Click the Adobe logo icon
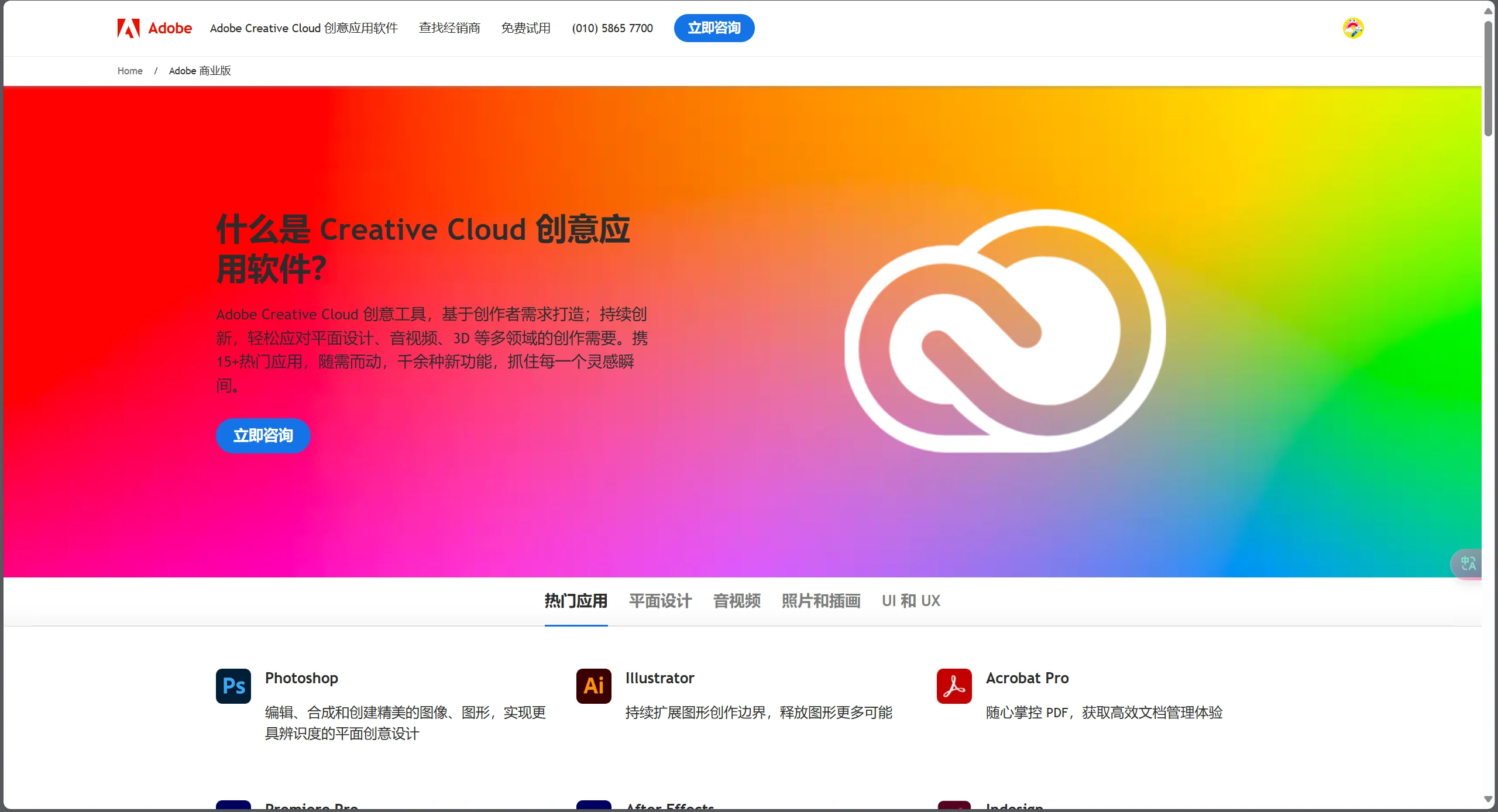This screenshot has width=1498, height=812. [x=129, y=28]
